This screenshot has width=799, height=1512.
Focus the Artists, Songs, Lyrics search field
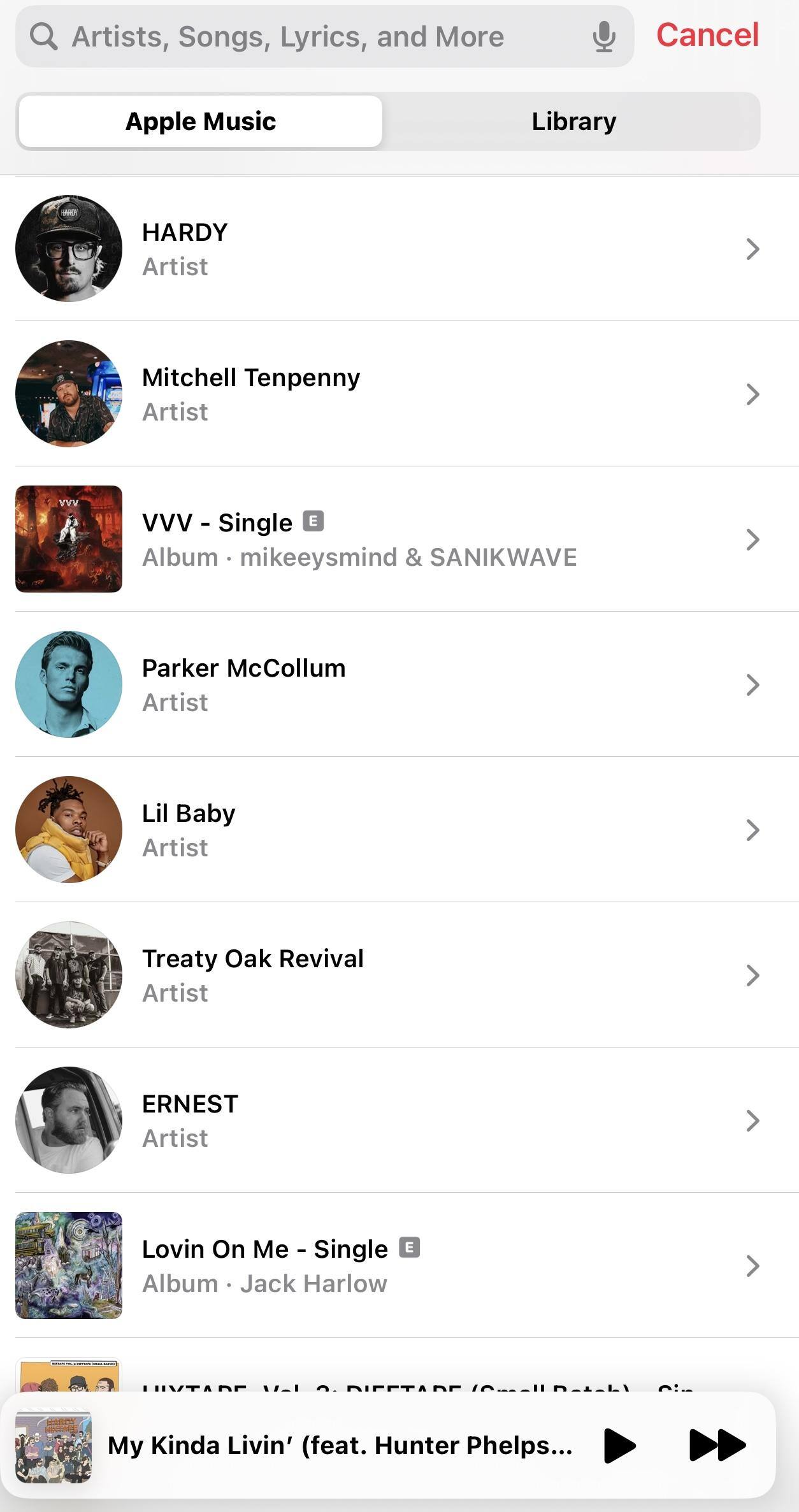pyautogui.click(x=319, y=36)
